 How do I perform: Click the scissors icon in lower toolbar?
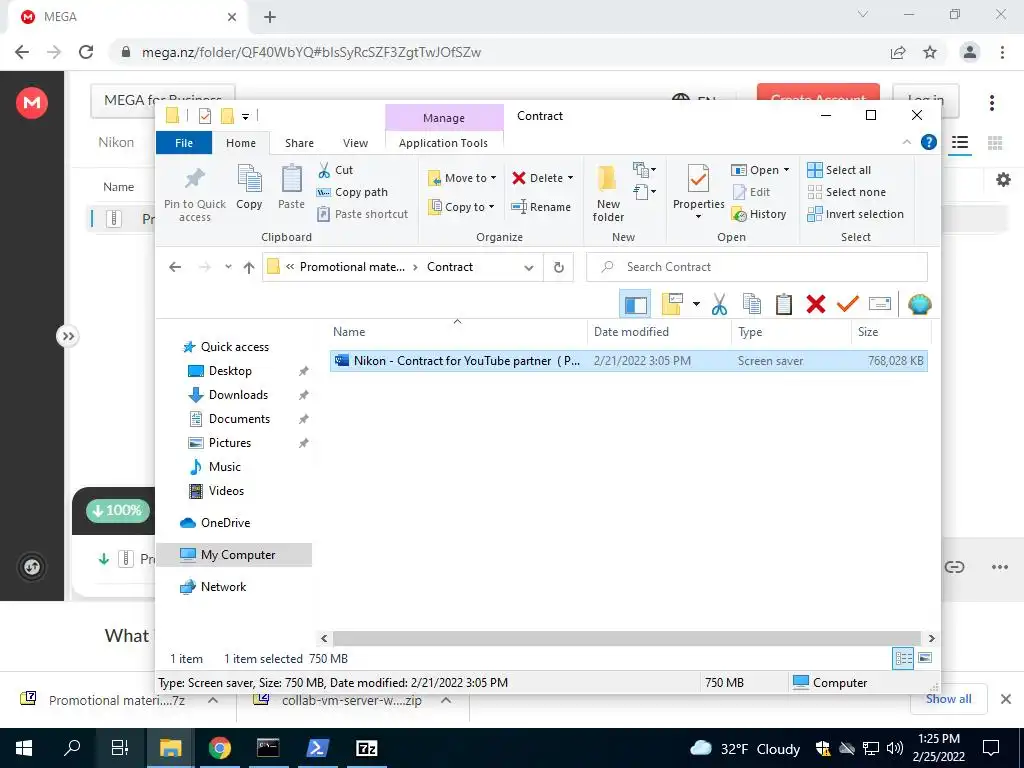pos(719,304)
